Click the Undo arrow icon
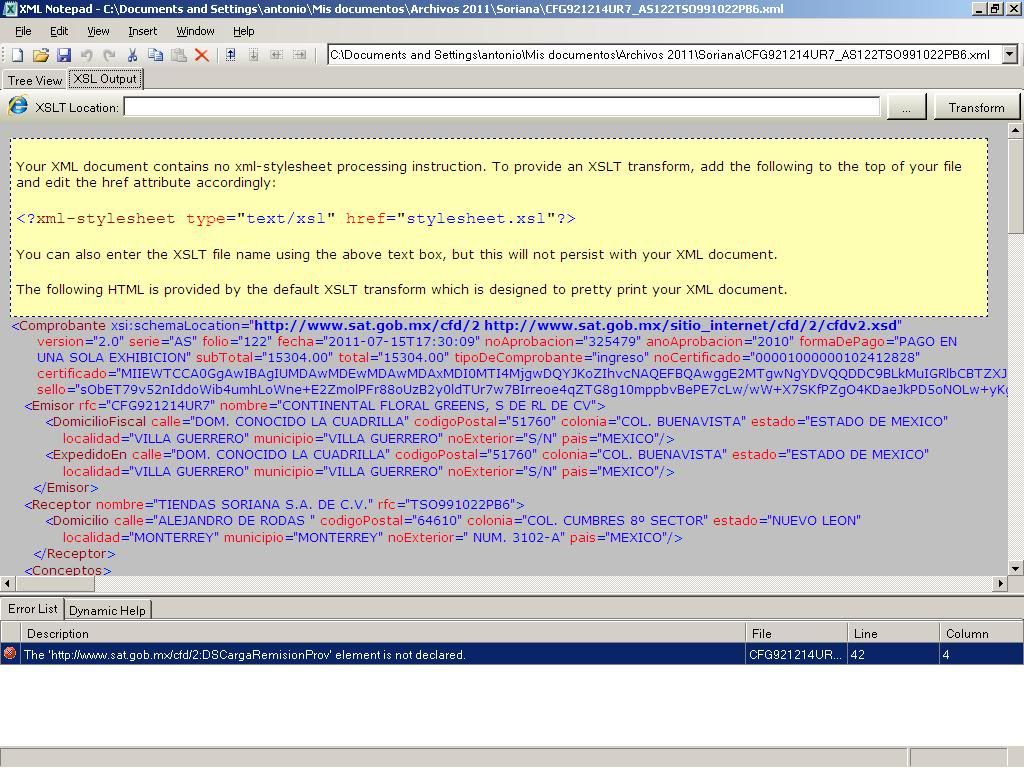1024x768 pixels. point(86,55)
